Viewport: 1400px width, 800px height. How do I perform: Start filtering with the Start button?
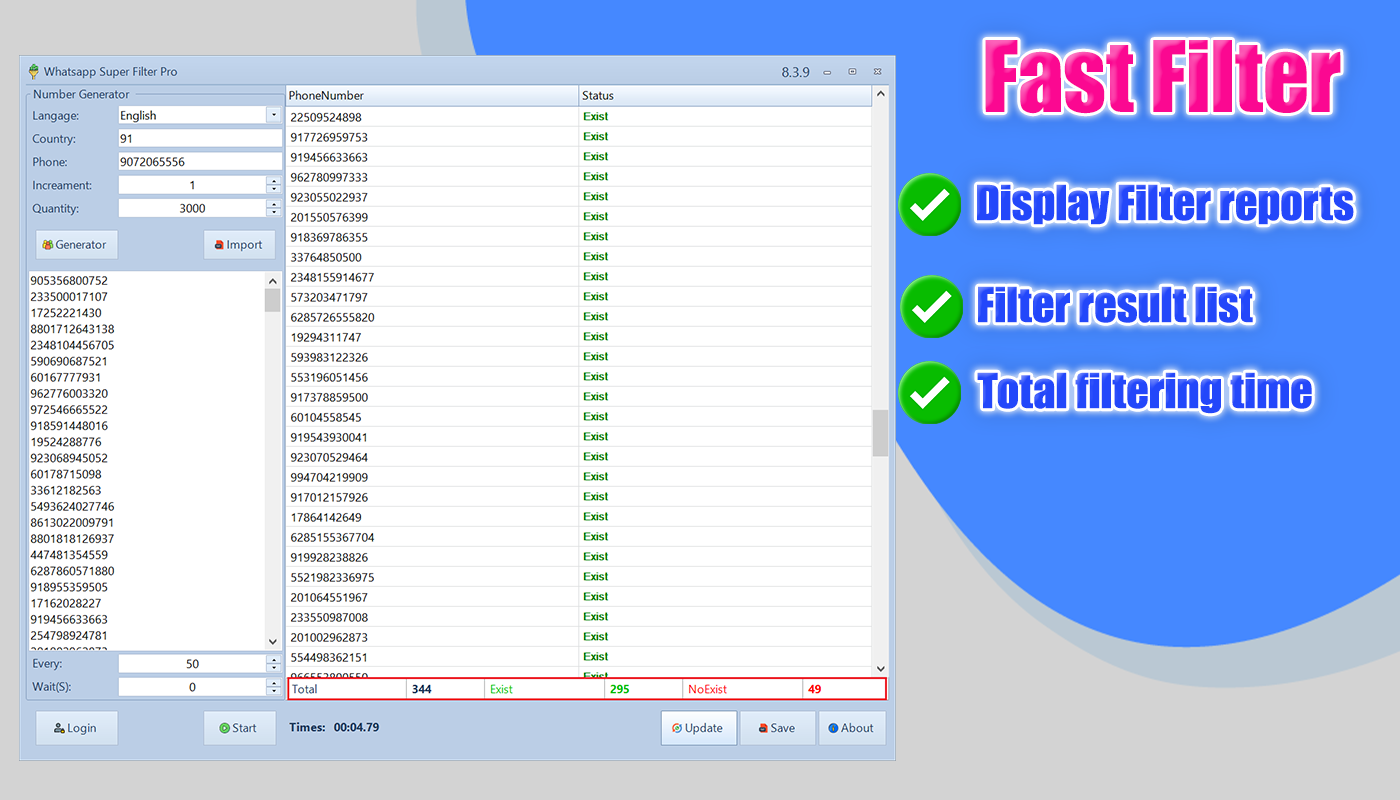click(240, 728)
